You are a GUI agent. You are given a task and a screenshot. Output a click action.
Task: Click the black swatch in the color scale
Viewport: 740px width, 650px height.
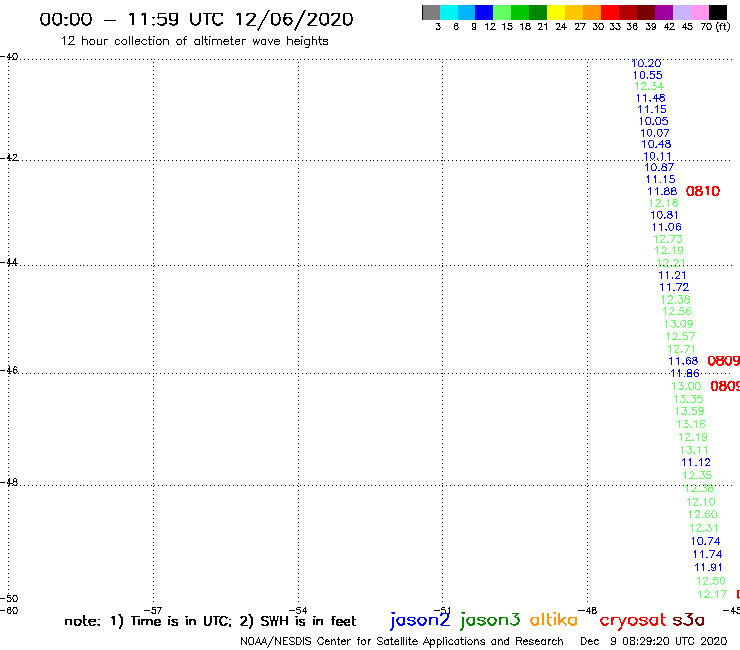click(718, 12)
